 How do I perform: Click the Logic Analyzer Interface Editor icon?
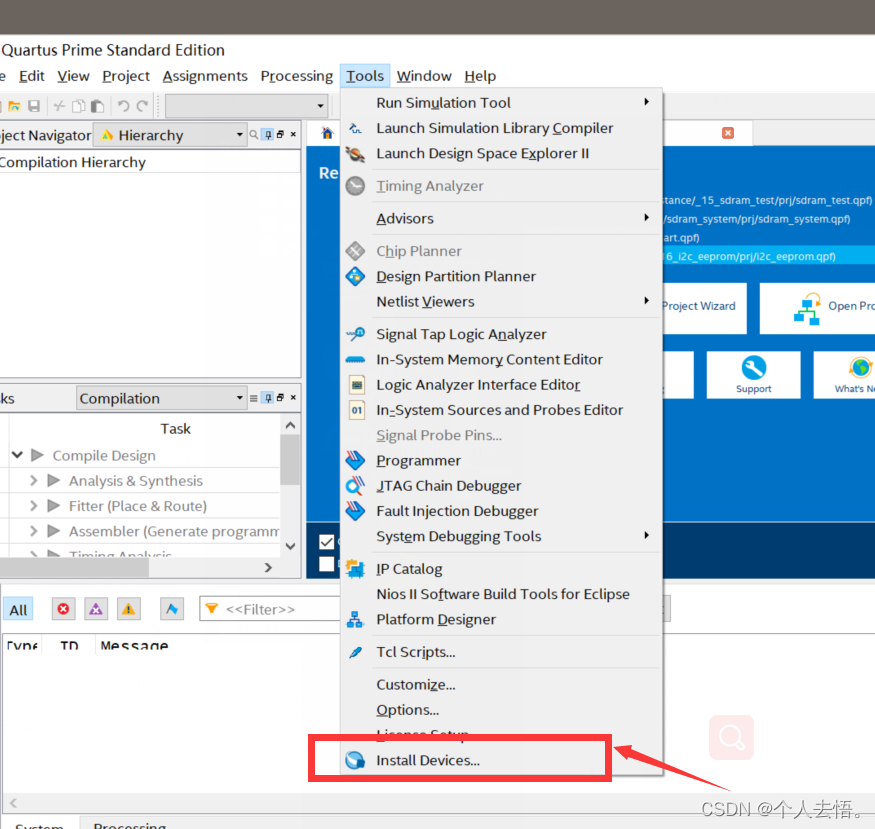point(357,385)
